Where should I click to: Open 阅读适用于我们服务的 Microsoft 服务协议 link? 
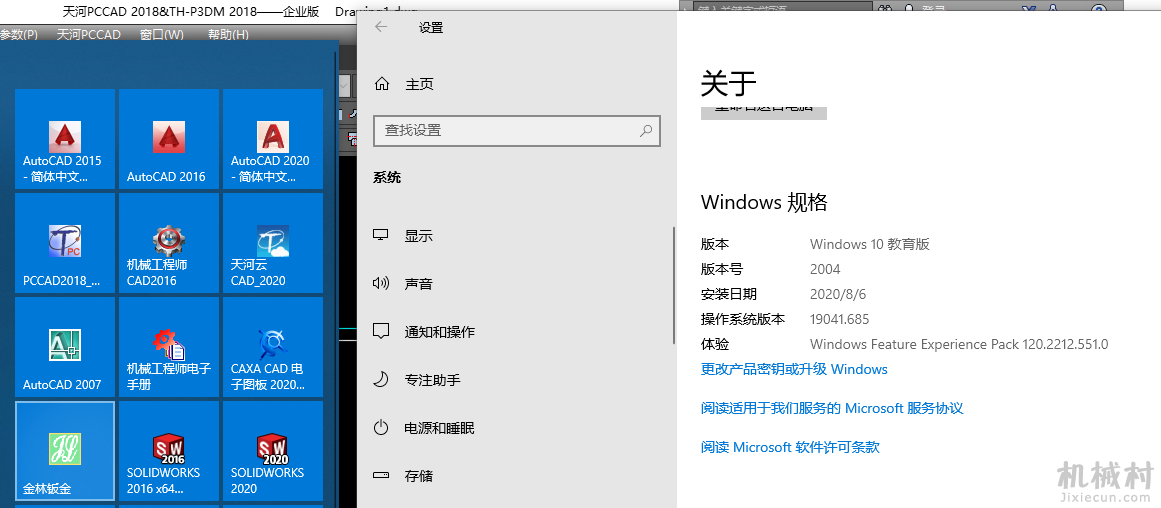832,408
